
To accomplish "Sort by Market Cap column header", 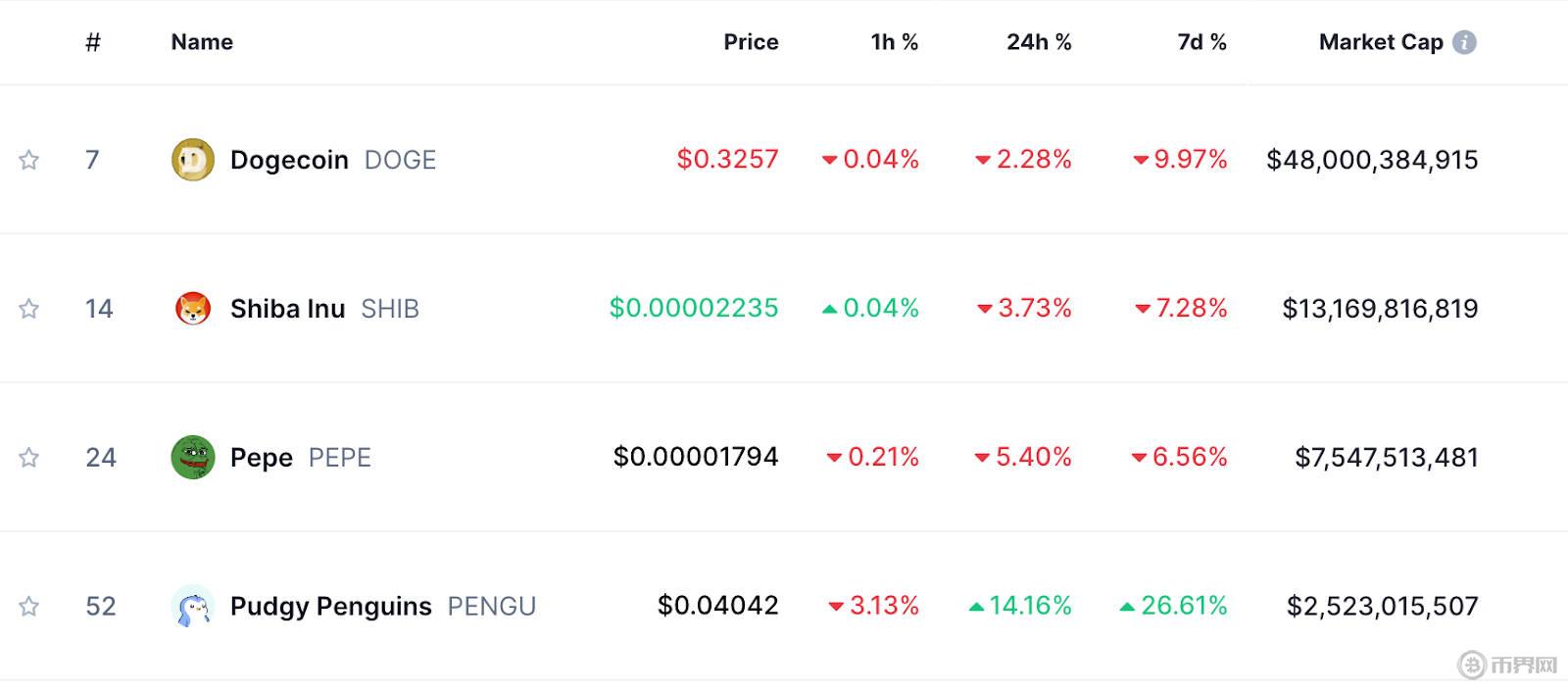I will (x=1380, y=42).
